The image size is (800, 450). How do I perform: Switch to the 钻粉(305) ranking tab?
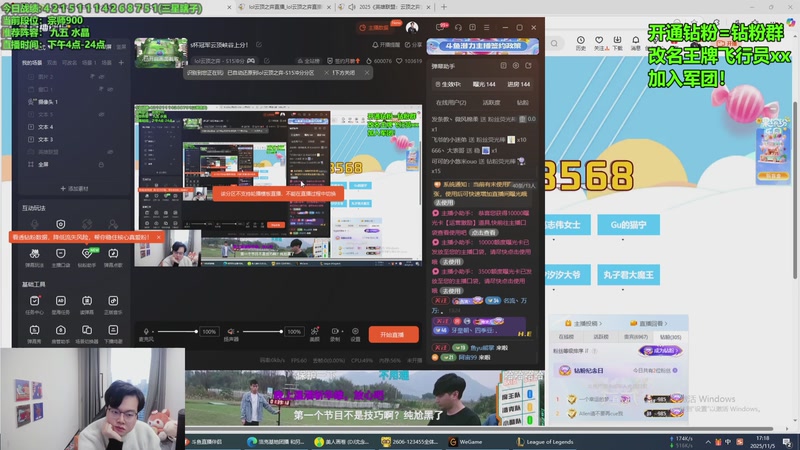point(670,337)
